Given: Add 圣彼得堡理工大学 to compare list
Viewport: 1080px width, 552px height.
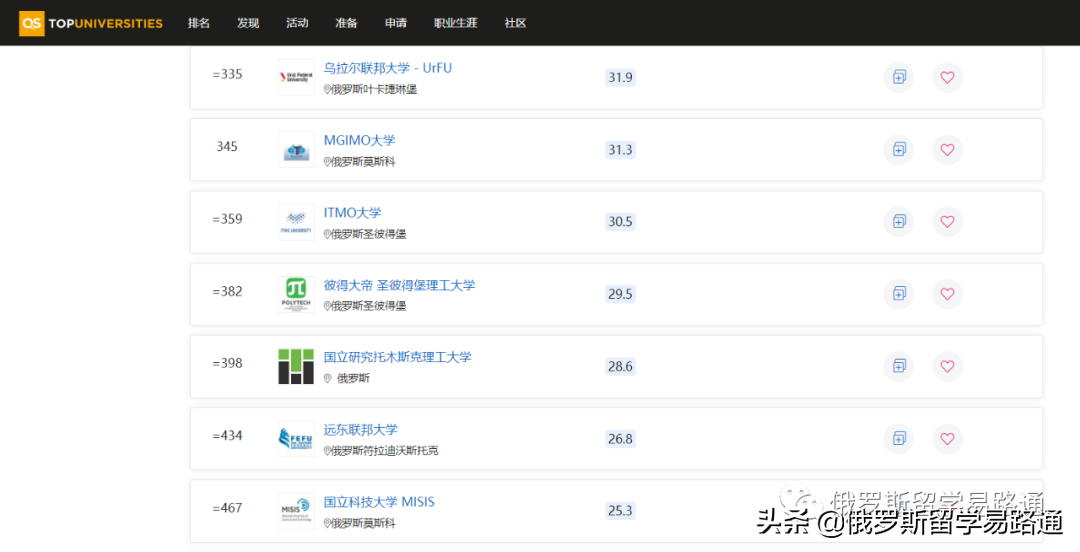Looking at the screenshot, I should [899, 294].
